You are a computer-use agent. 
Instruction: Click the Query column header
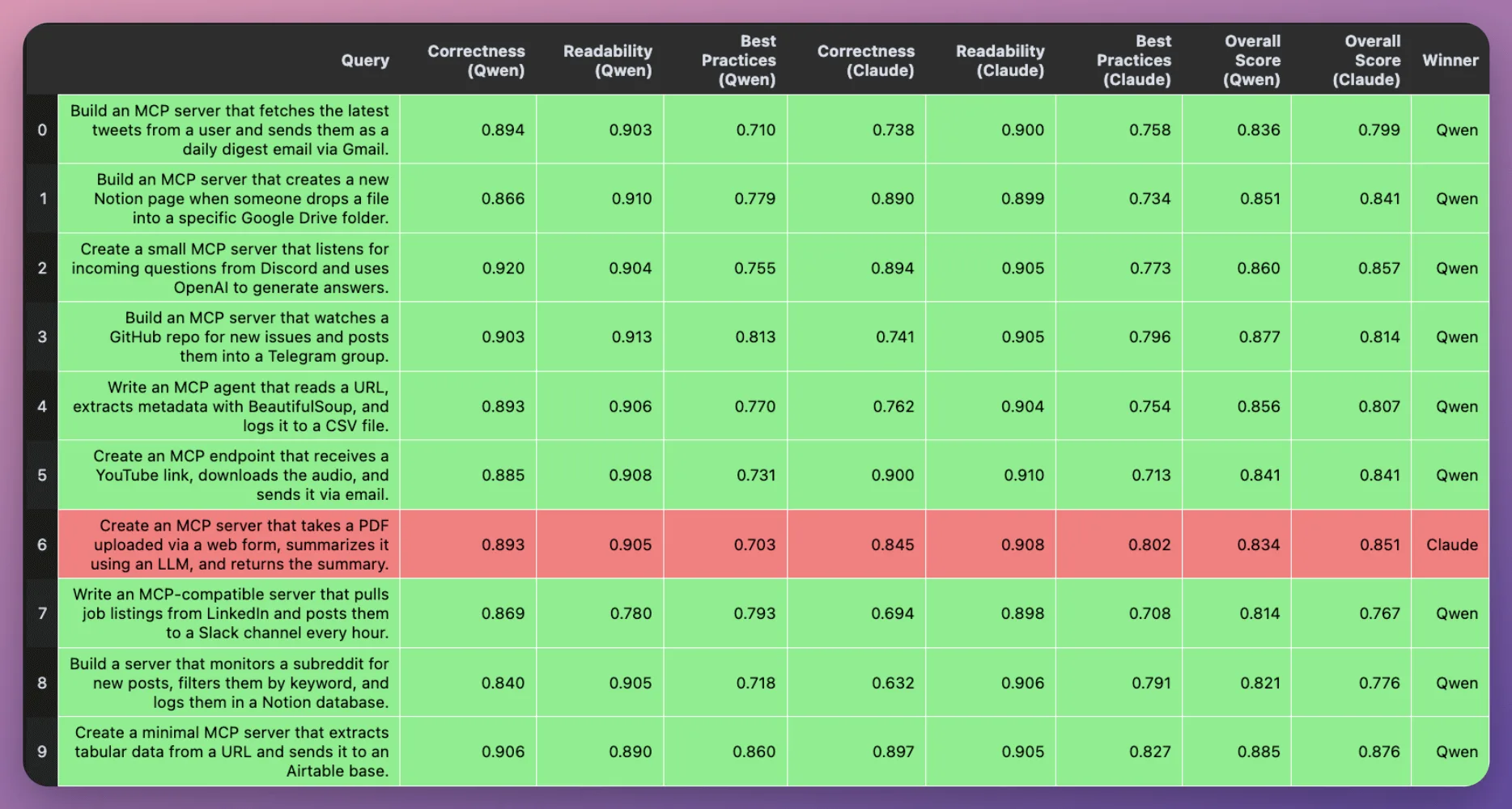tap(365, 60)
